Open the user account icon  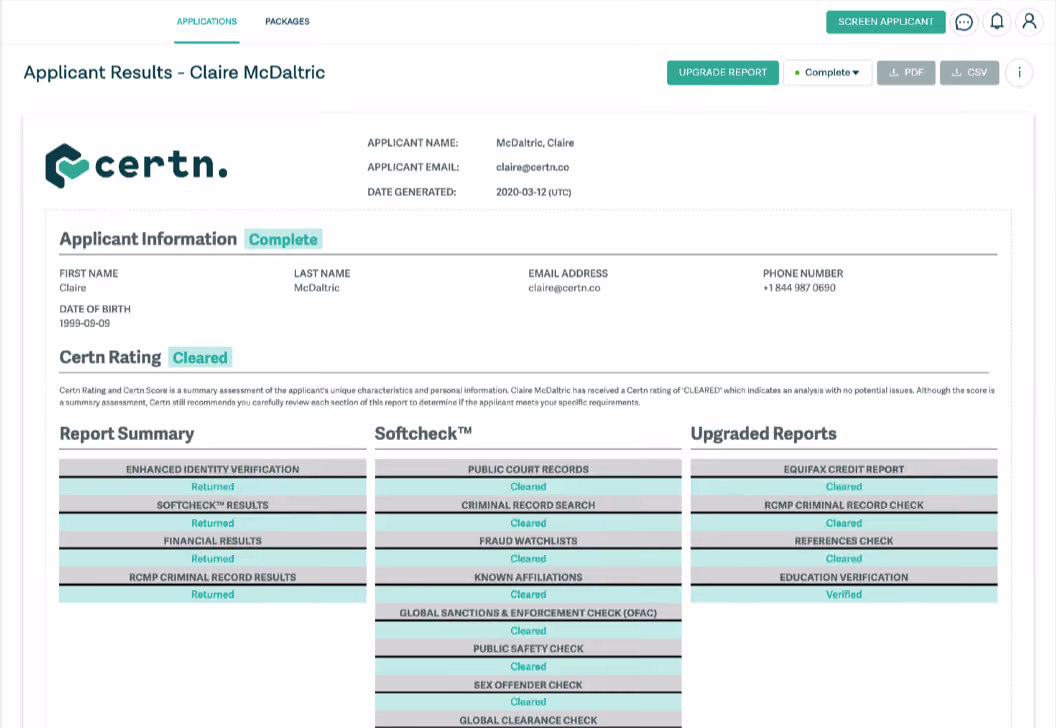[1029, 22]
